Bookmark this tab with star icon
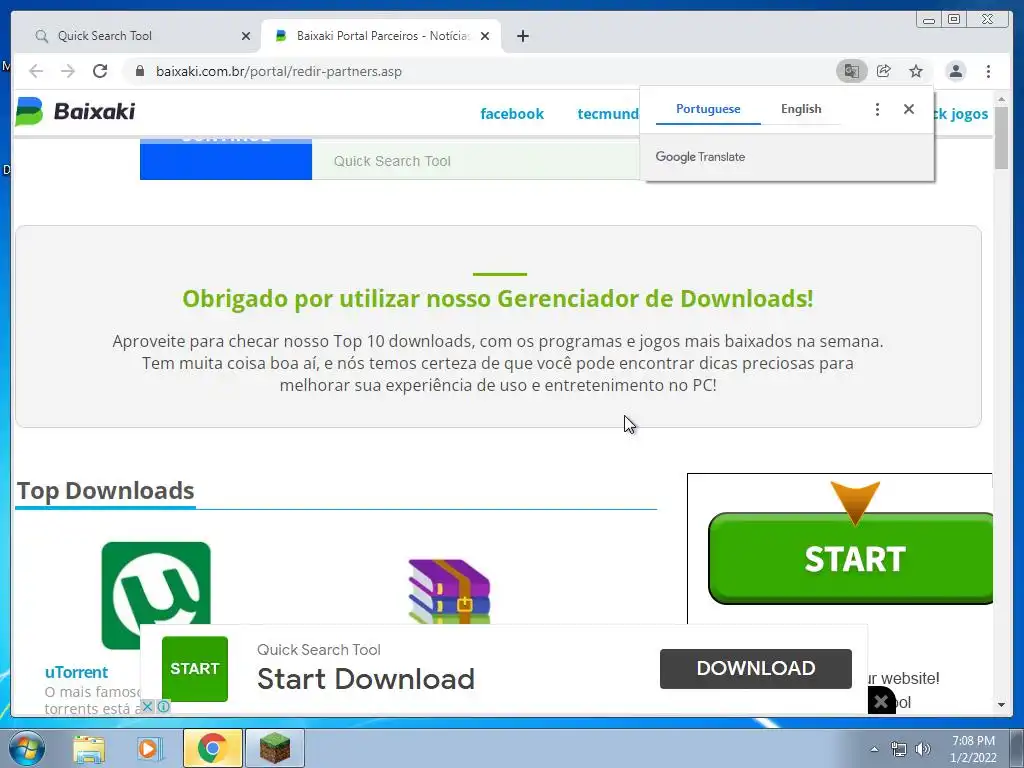Image resolution: width=1024 pixels, height=768 pixels. 916,71
